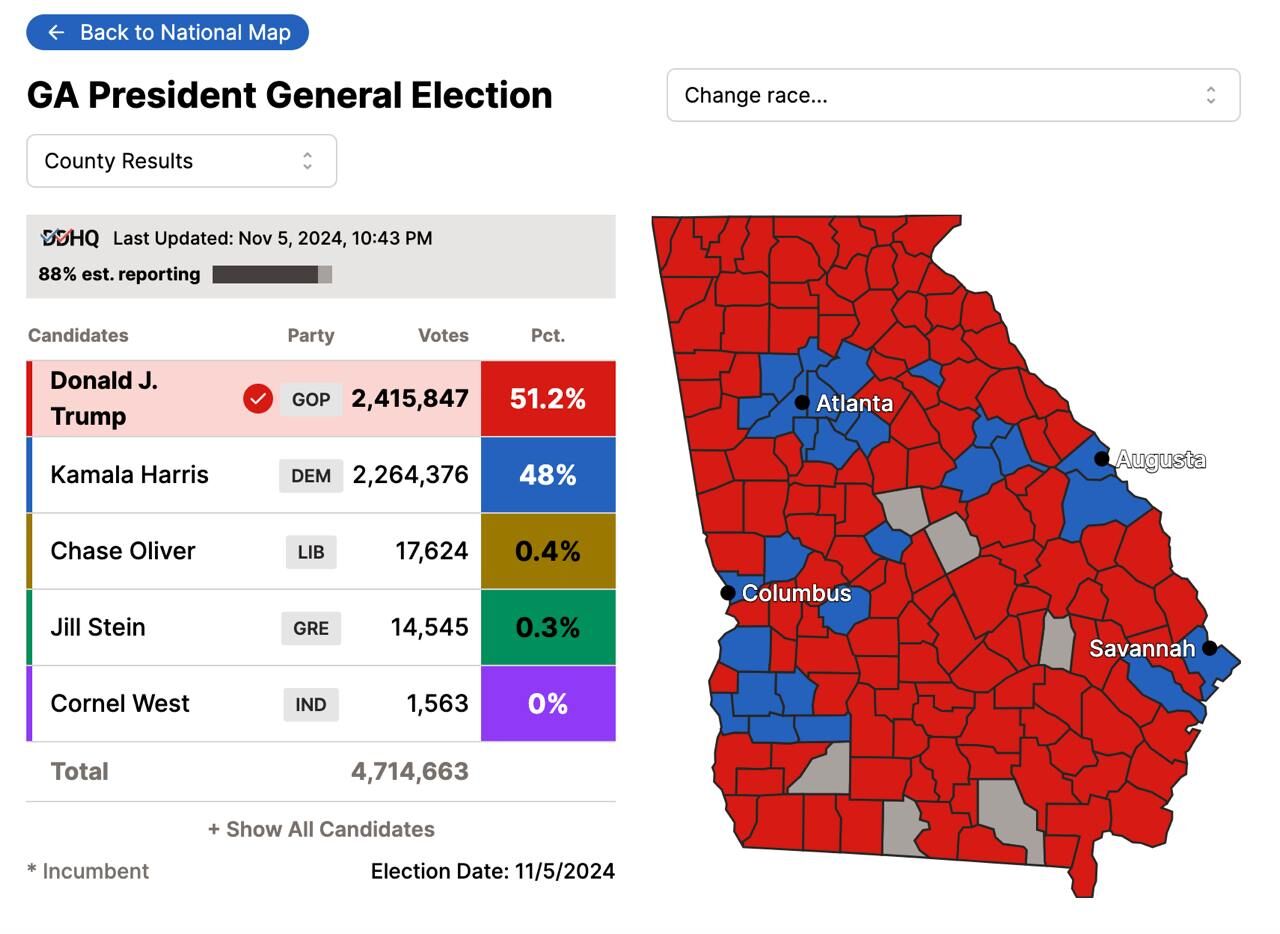Open the Change race dropdown
The height and width of the screenshot is (934, 1280).
click(953, 95)
